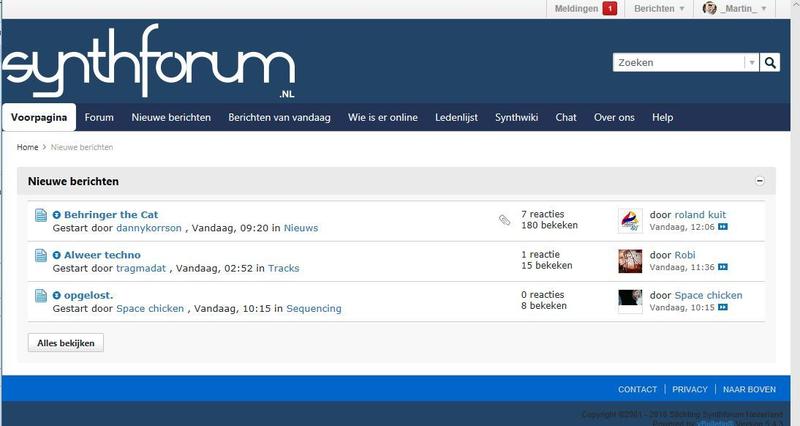Image resolution: width=800 pixels, height=426 pixels.
Task: Click the CONTACT footer link
Action: (x=637, y=389)
